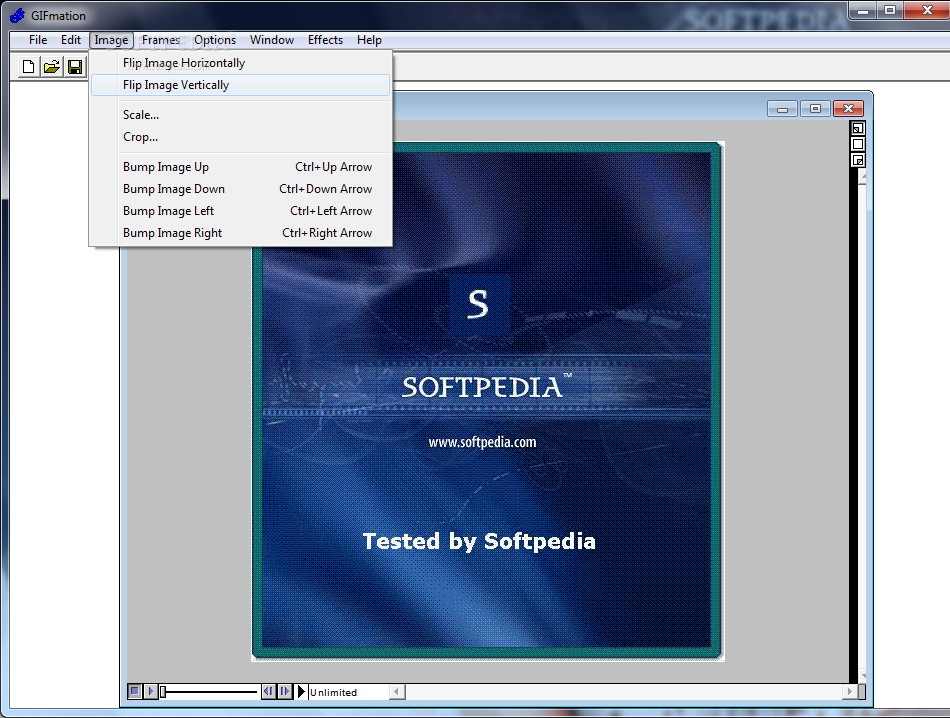Open the Effects menu
Viewport: 950px width, 718px height.
[x=325, y=39]
